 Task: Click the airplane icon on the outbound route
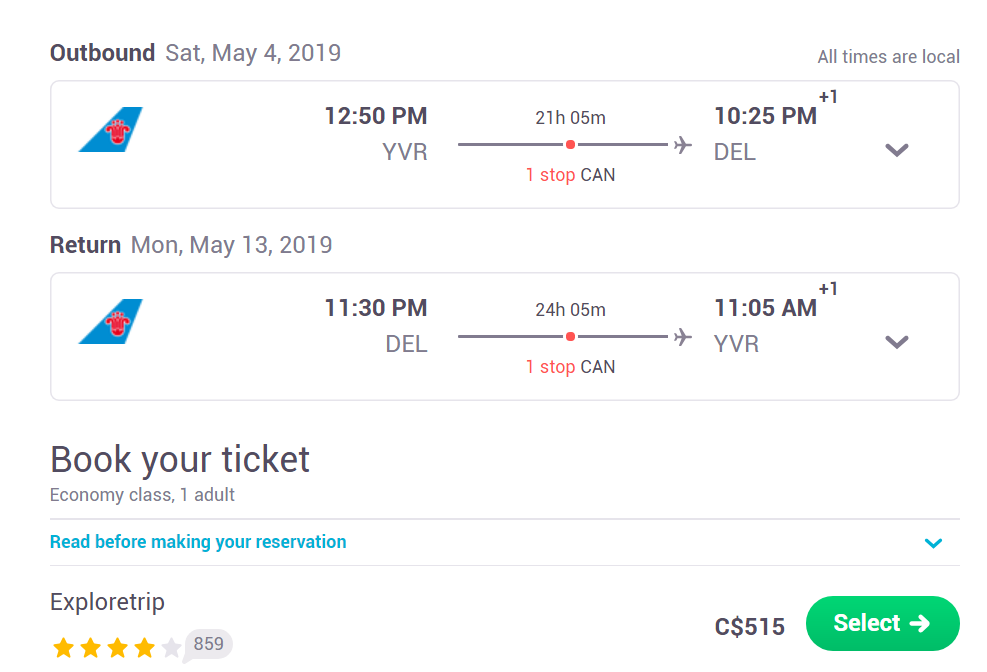coord(682,145)
